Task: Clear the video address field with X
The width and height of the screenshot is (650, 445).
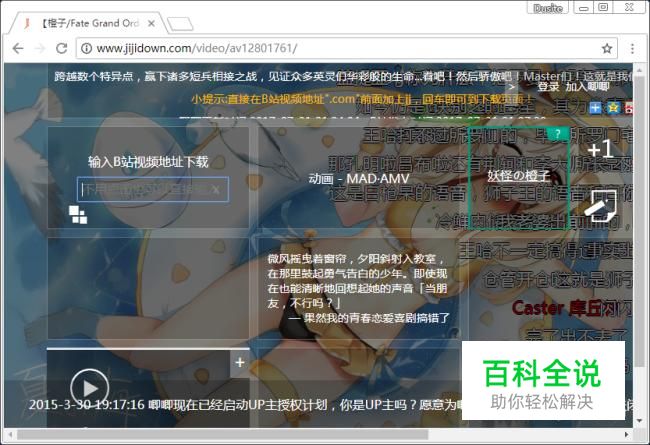Action: click(x=216, y=190)
